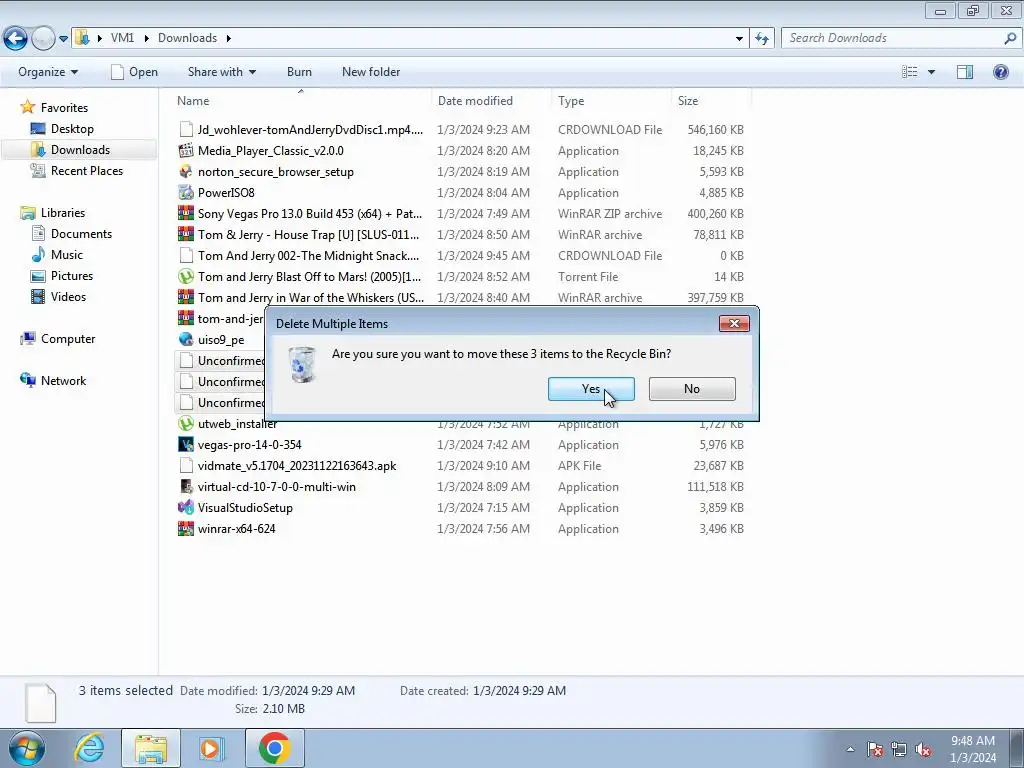Screen dimensions: 1024x768
Task: Select the virtual-cd-10-7-0-0-multi-win icon
Action: (x=186, y=487)
